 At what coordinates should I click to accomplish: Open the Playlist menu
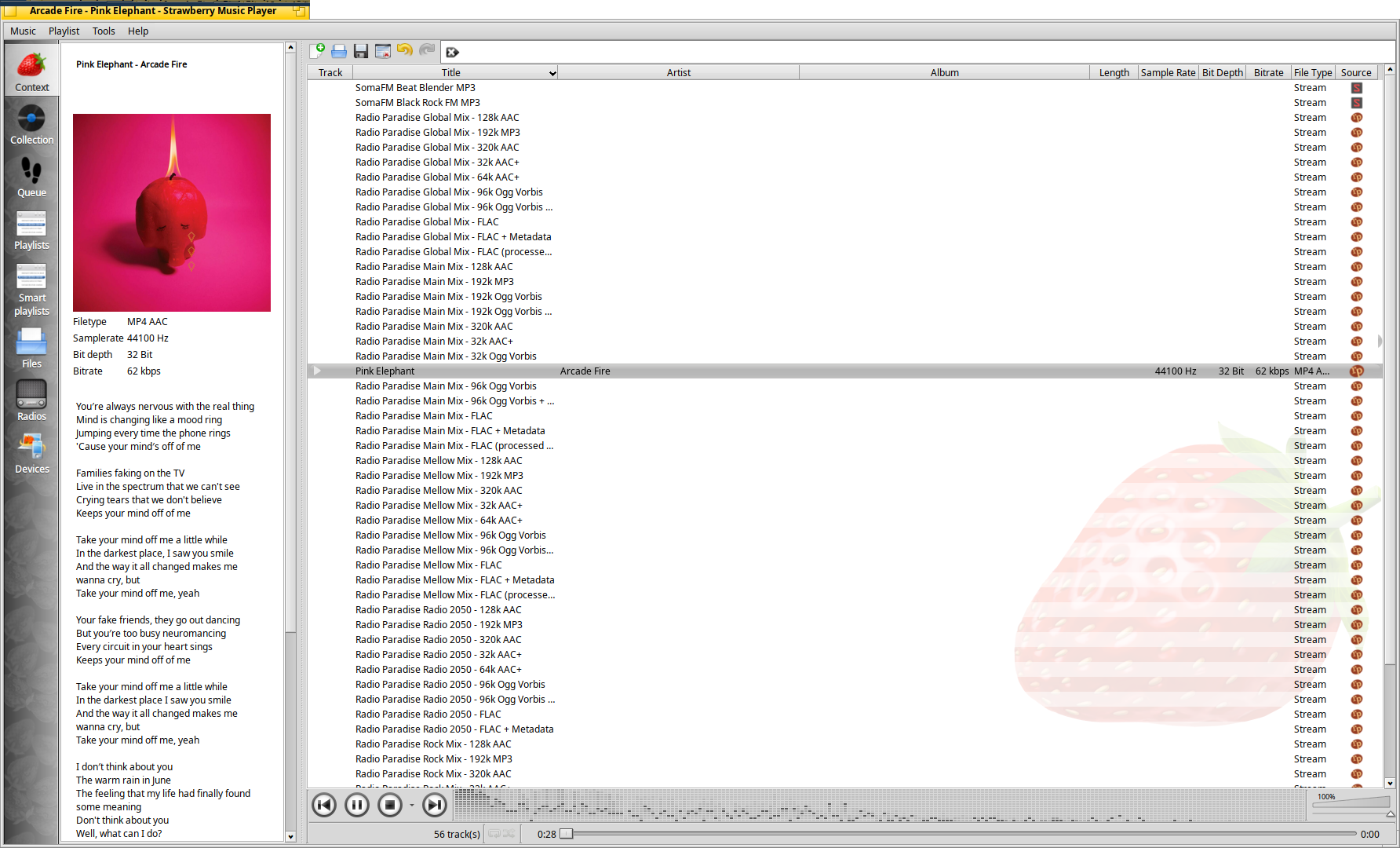[64, 31]
